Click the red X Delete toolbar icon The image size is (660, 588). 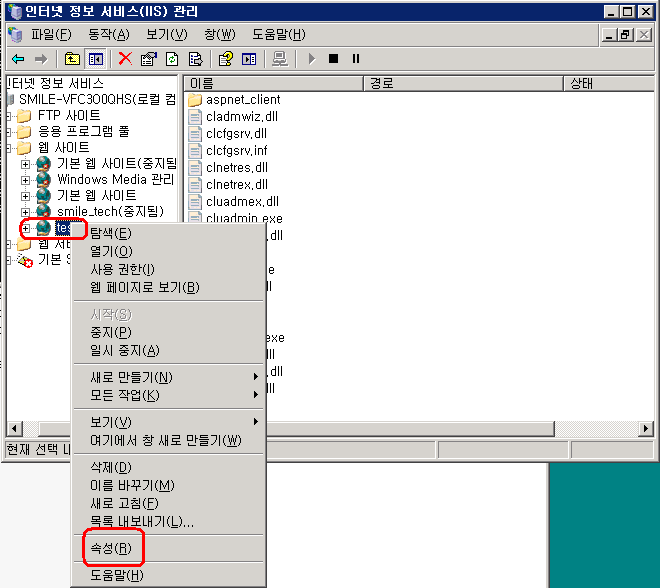click(125, 59)
